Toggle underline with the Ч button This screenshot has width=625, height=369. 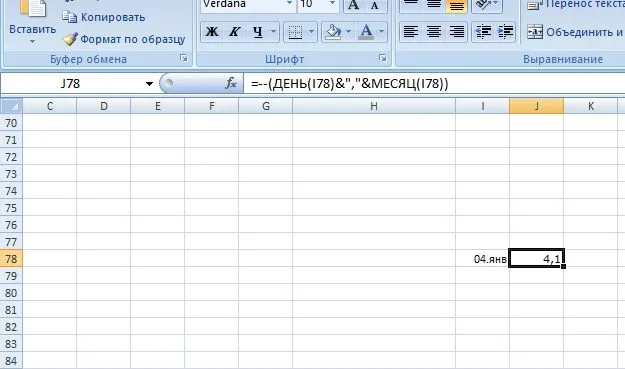[x=258, y=31]
